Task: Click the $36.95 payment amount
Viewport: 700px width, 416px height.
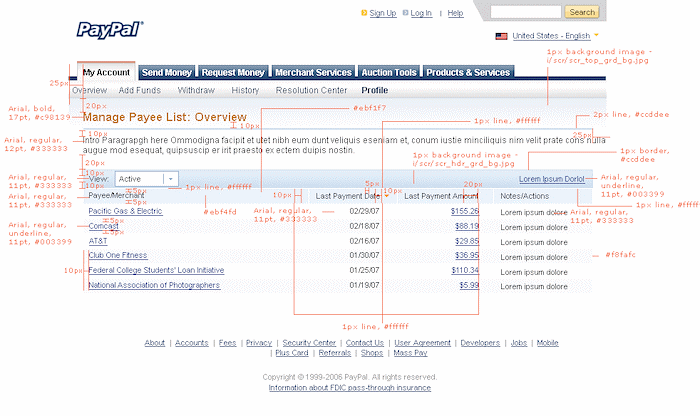Action: pos(467,255)
